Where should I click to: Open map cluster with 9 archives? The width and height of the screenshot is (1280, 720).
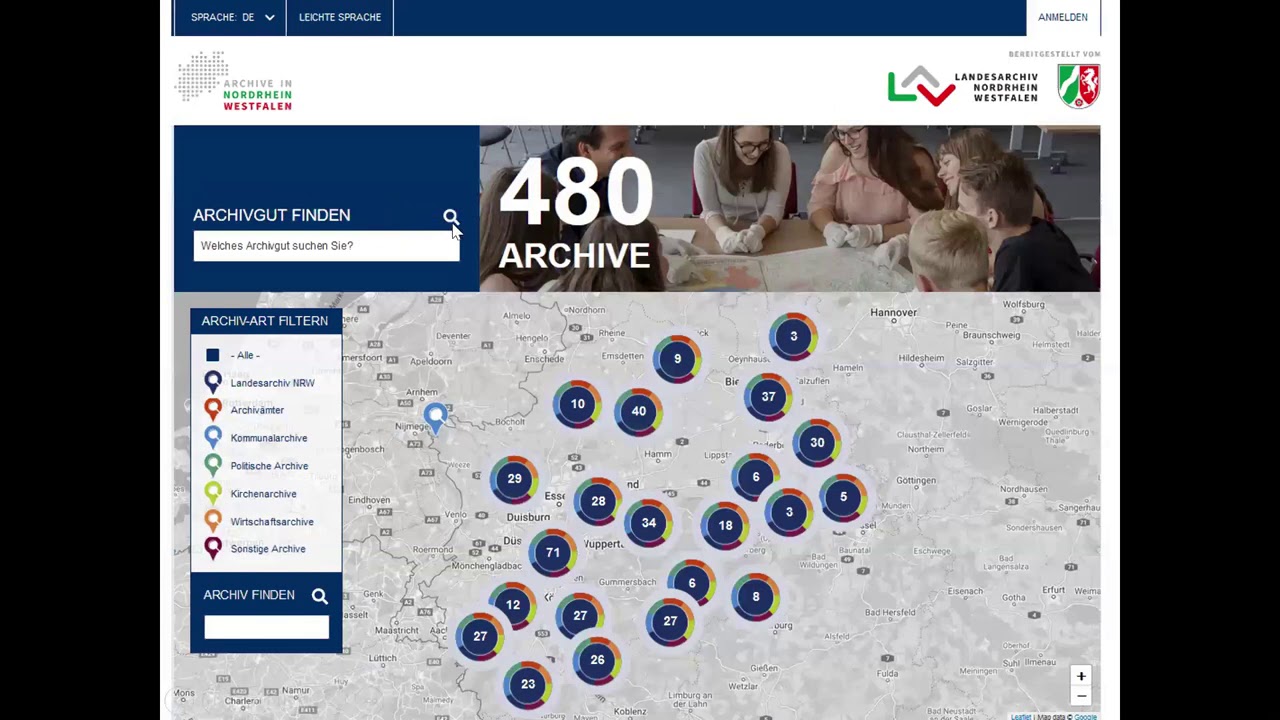point(677,359)
